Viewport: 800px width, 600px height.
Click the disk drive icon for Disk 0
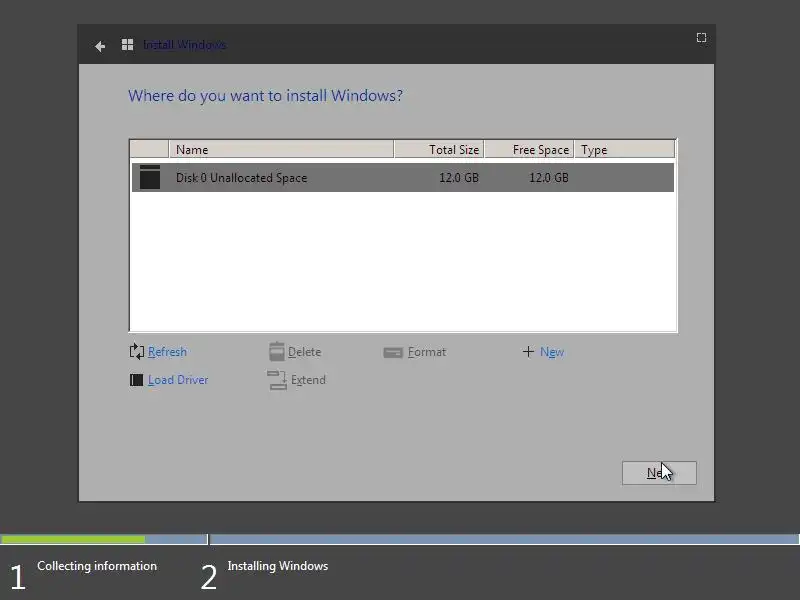(150, 177)
